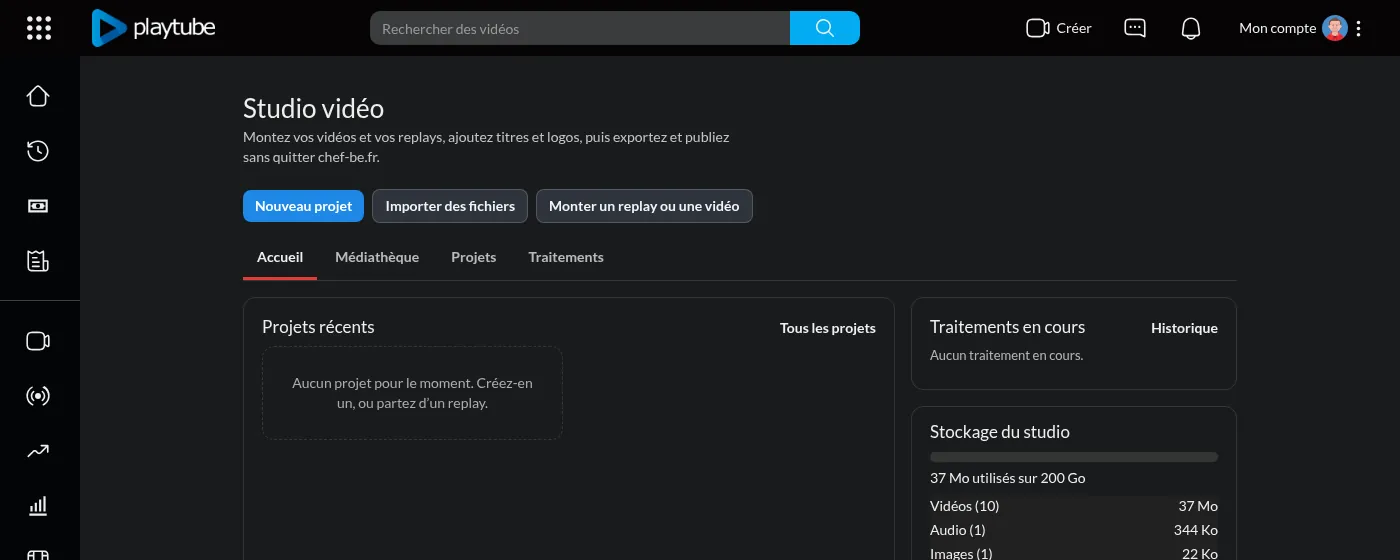Screen dimensions: 1400x560
Task: Focus the Rechercher des vidéos field
Action: (580, 28)
